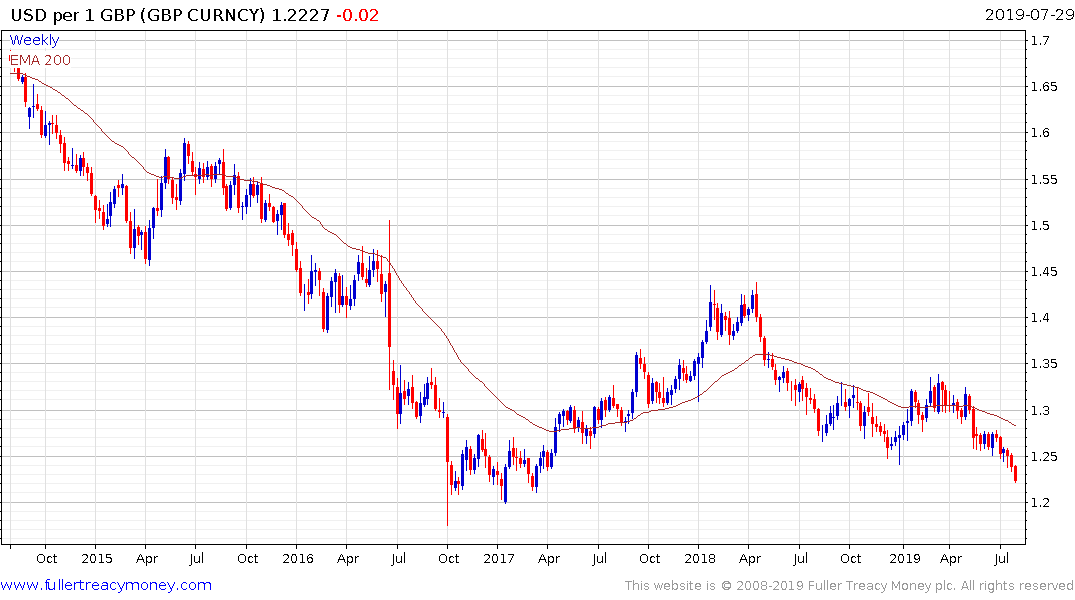The width and height of the screenshot is (1075, 600).
Task: Click the 1.4 price axis label
Action: coord(1040,317)
